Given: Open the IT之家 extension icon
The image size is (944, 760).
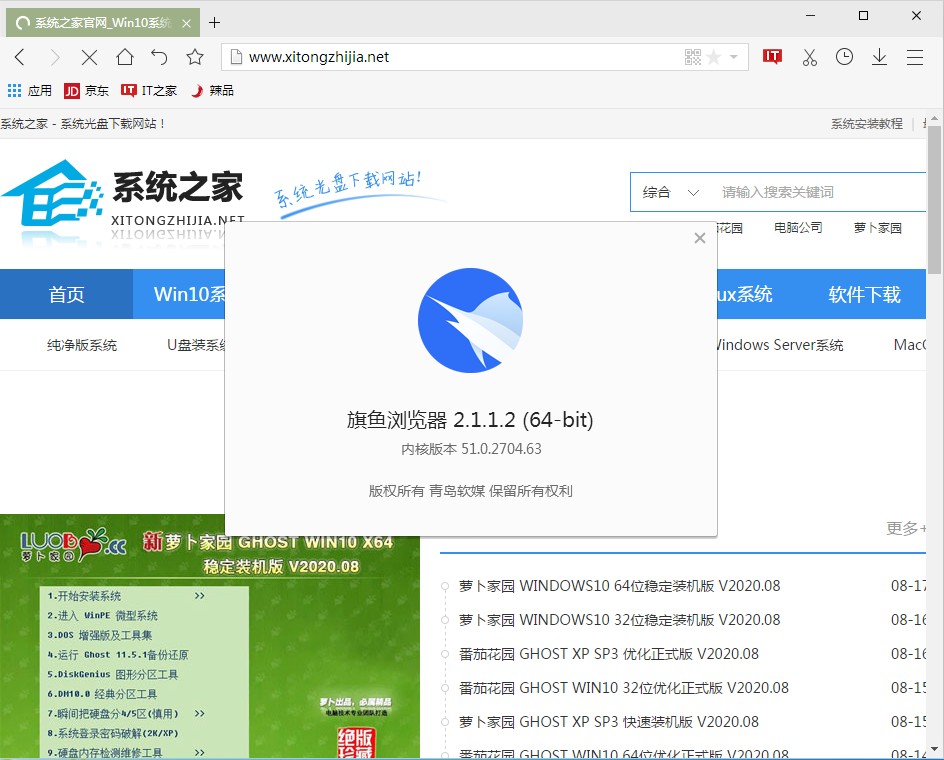Looking at the screenshot, I should point(772,57).
